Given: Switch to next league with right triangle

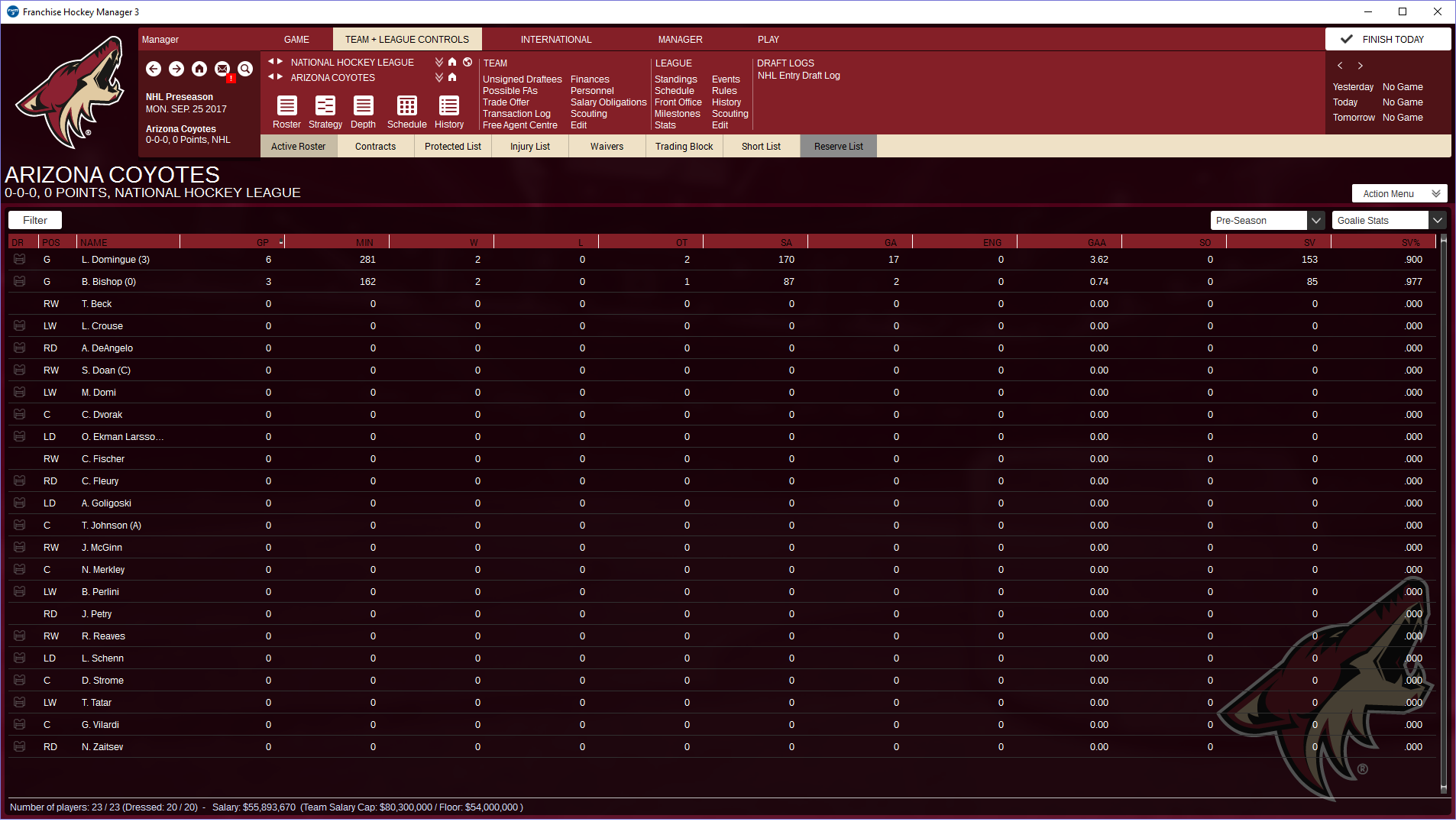Looking at the screenshot, I should point(280,61).
